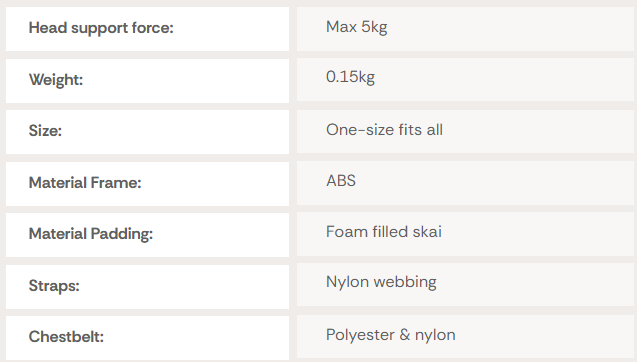Click the 'Weight:' label cell
The width and height of the screenshot is (637, 362).
pyautogui.click(x=147, y=81)
